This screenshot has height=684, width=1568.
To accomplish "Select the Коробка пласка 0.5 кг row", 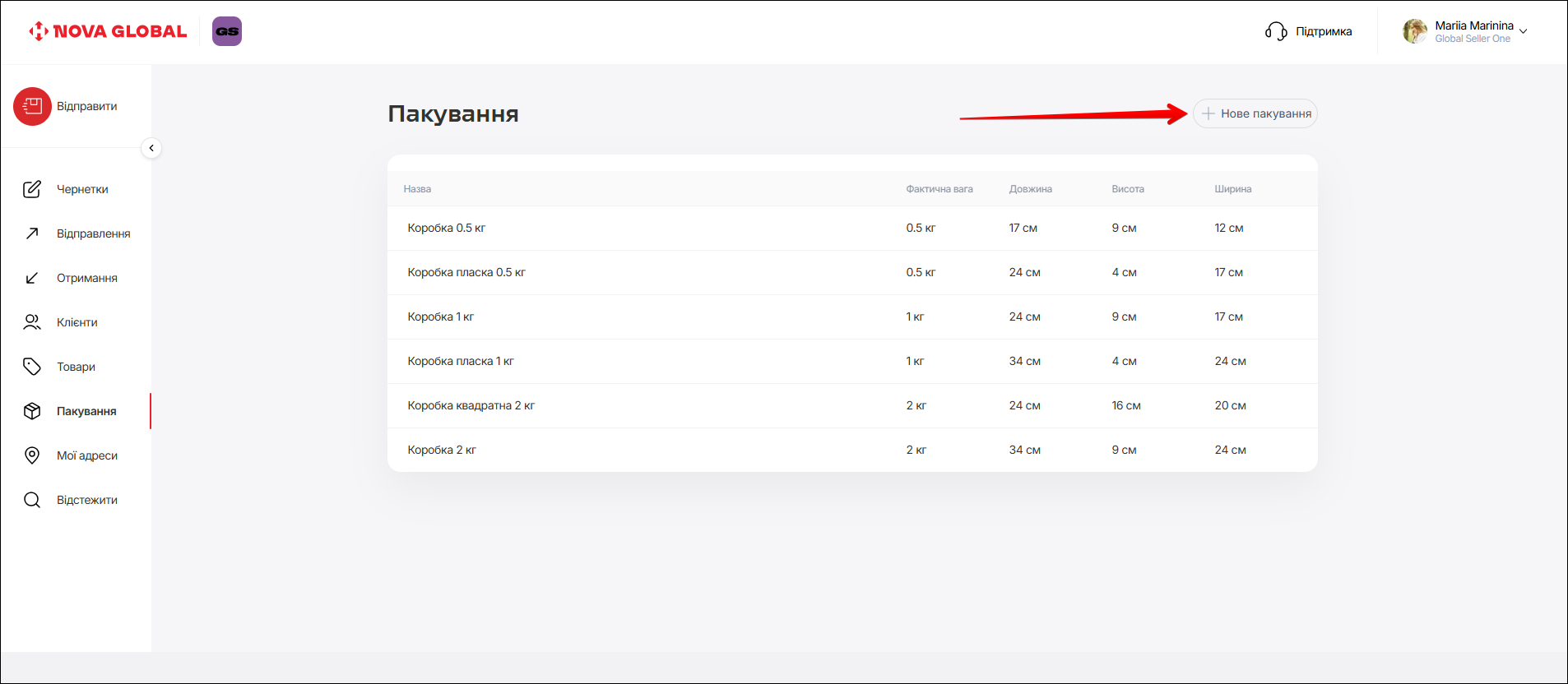I will click(466, 272).
